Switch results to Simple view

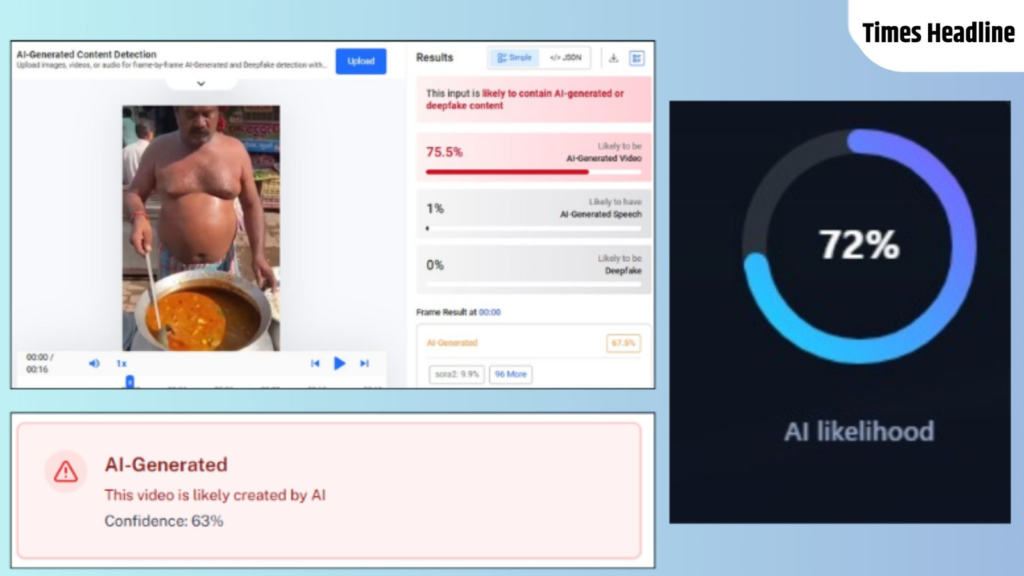(x=514, y=58)
